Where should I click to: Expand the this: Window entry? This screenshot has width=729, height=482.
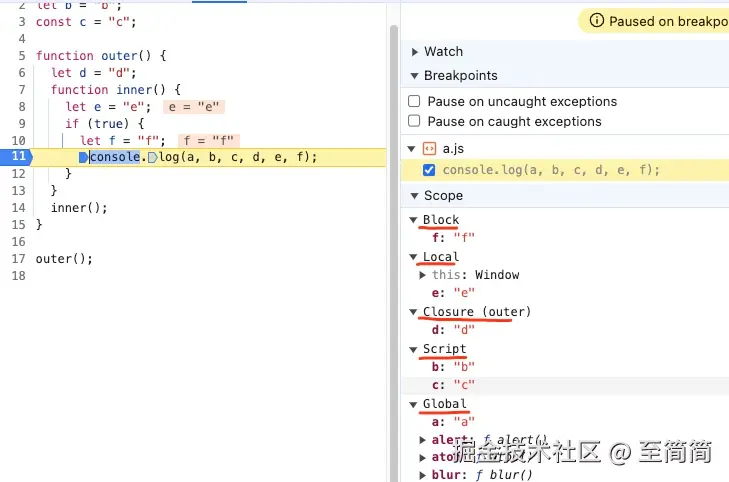pyautogui.click(x=422, y=275)
